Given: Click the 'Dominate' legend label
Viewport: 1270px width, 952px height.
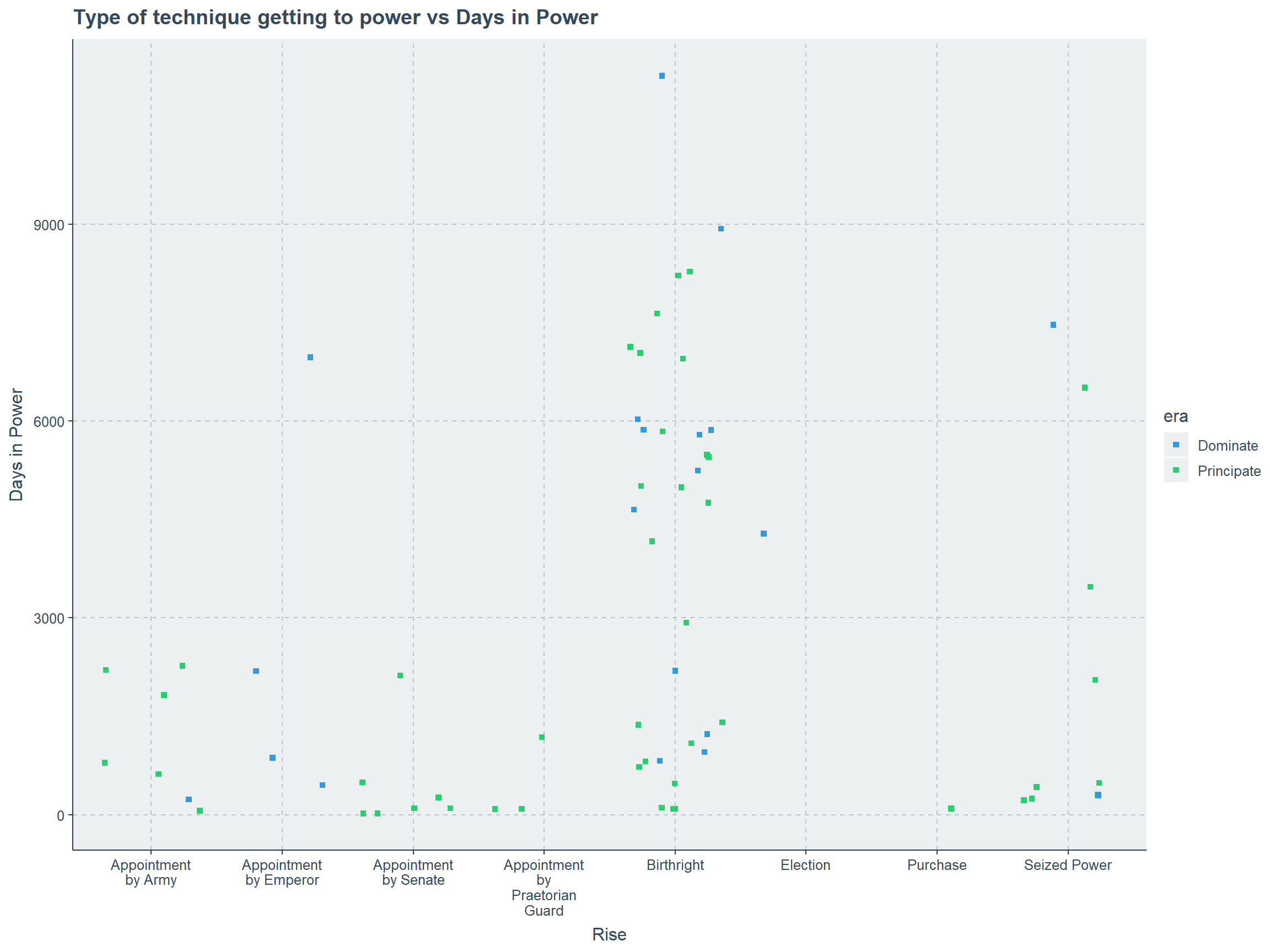Looking at the screenshot, I should point(1228,445).
